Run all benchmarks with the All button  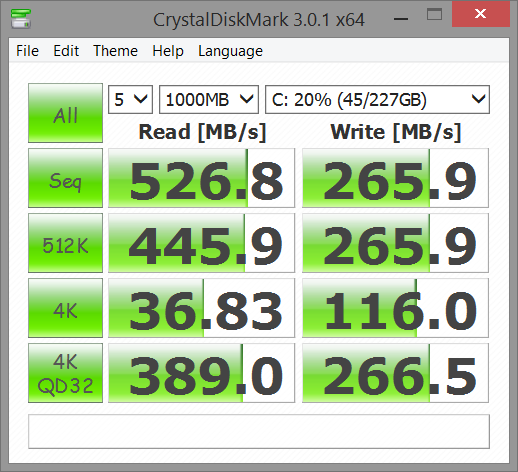(65, 113)
